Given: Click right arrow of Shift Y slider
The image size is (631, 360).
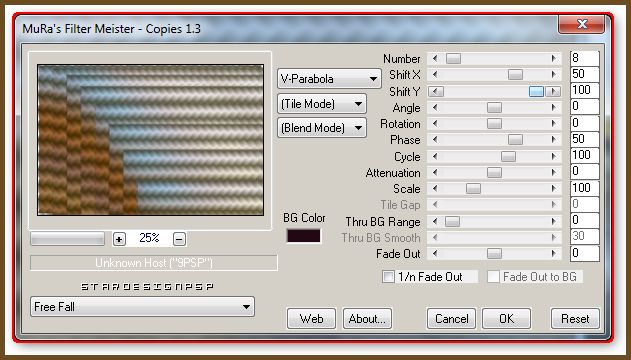Looking at the screenshot, I should [x=554, y=91].
